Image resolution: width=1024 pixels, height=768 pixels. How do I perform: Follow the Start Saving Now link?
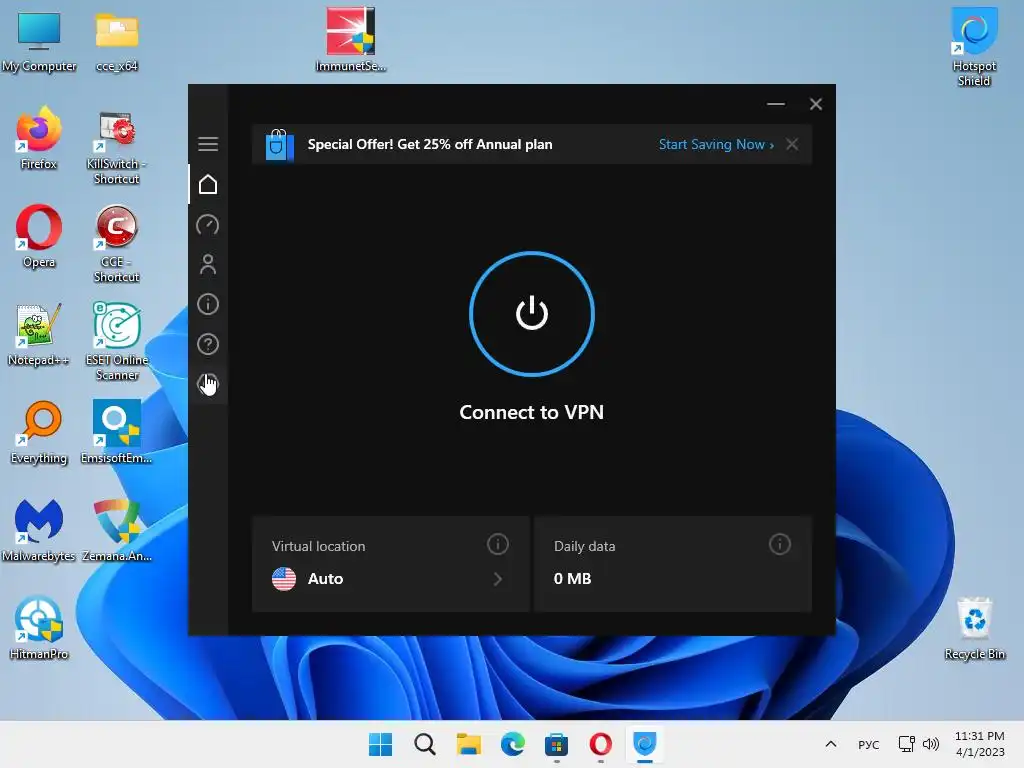tap(716, 144)
